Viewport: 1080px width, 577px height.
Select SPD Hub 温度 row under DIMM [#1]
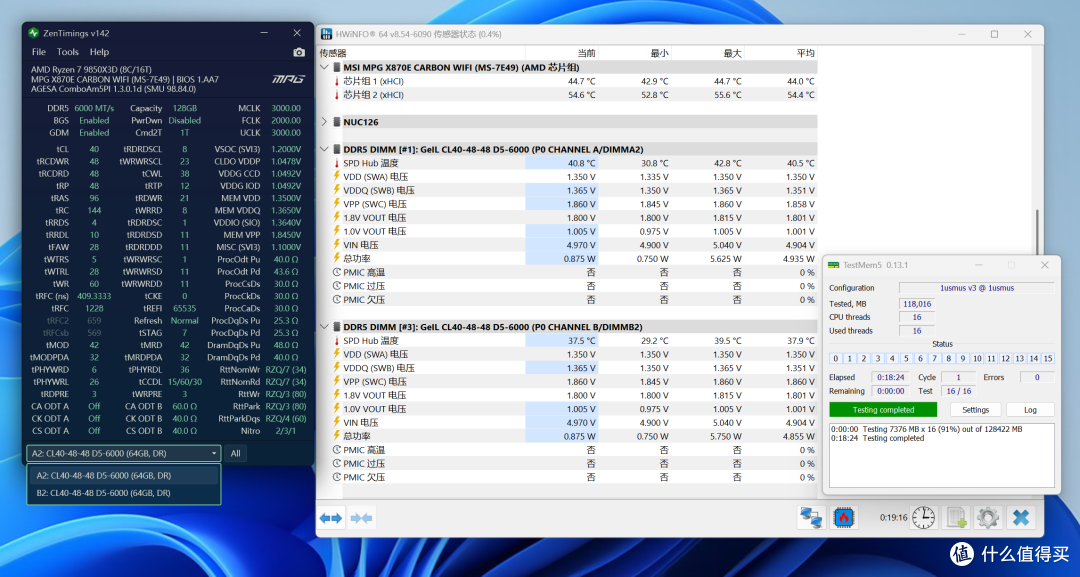point(568,163)
